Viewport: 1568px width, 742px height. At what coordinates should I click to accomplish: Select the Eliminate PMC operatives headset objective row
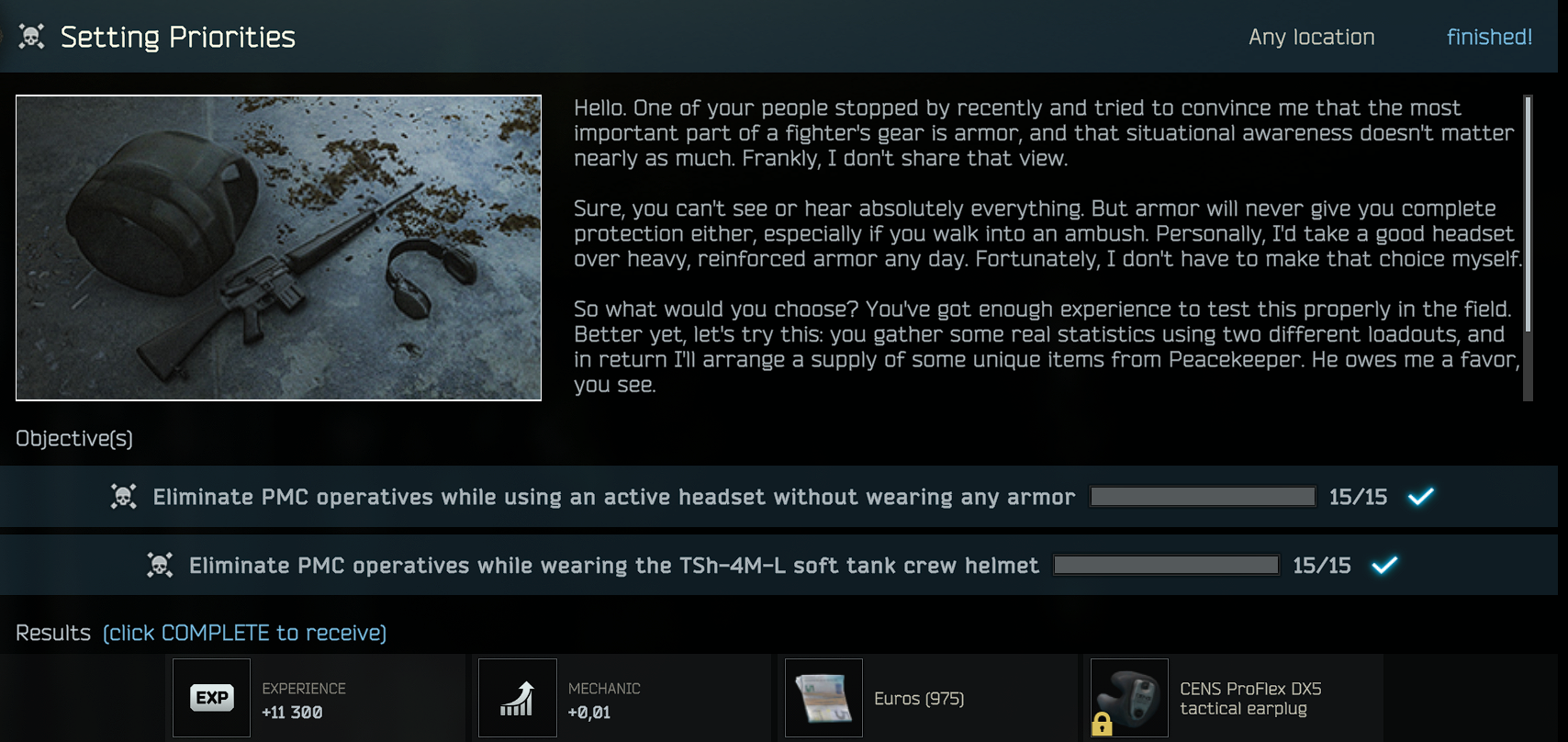(x=778, y=497)
